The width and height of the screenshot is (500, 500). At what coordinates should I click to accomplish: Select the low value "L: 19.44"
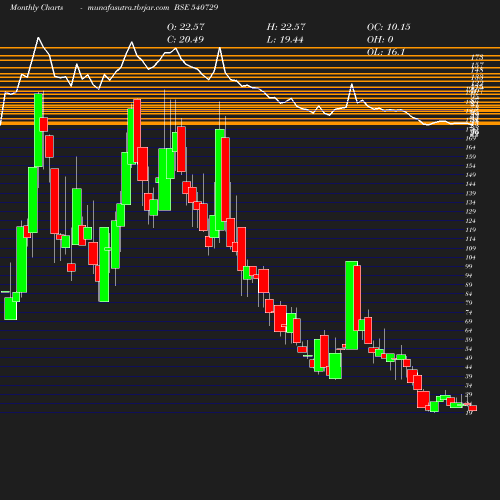285,40
